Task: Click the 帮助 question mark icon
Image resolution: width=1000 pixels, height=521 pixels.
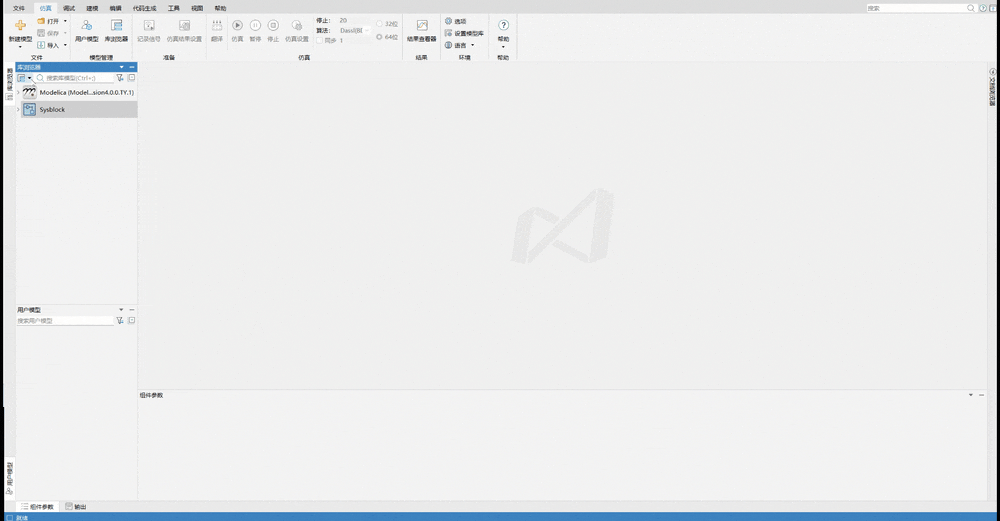Action: (x=503, y=25)
